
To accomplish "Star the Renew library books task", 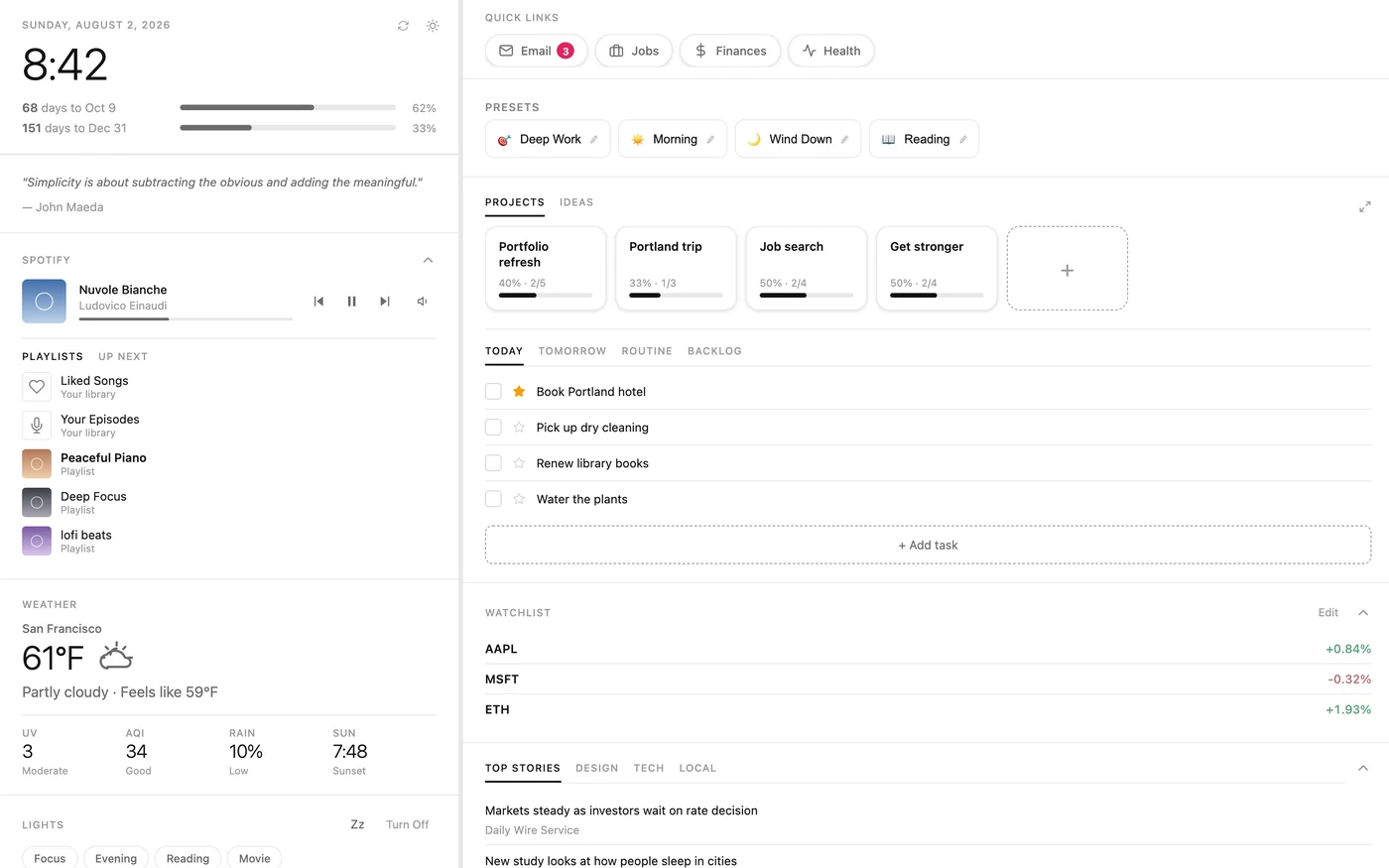I will click(519, 463).
